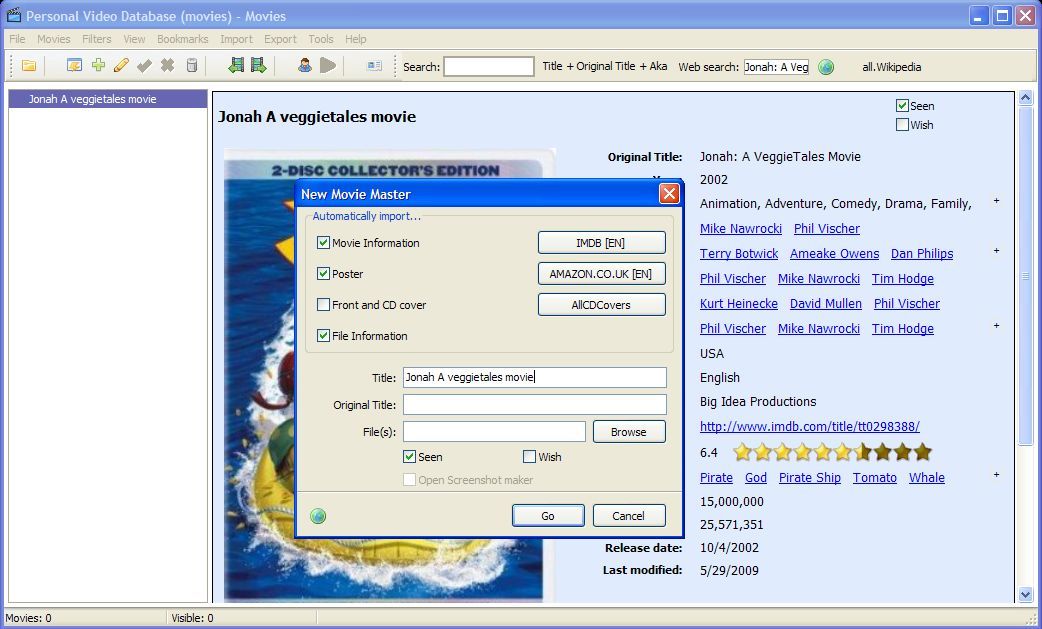Uncheck the Seen checkbox at top right

point(903,105)
